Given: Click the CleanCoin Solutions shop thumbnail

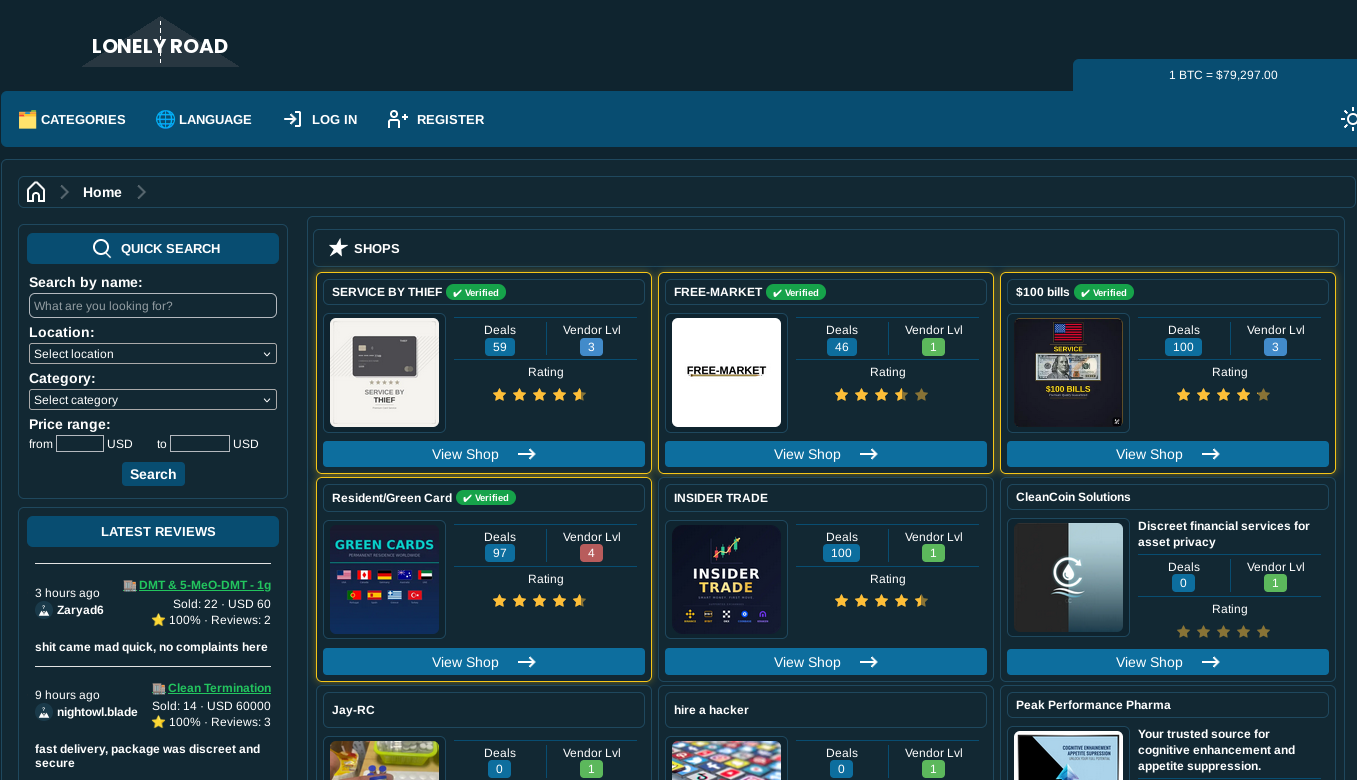Looking at the screenshot, I should 1068,577.
